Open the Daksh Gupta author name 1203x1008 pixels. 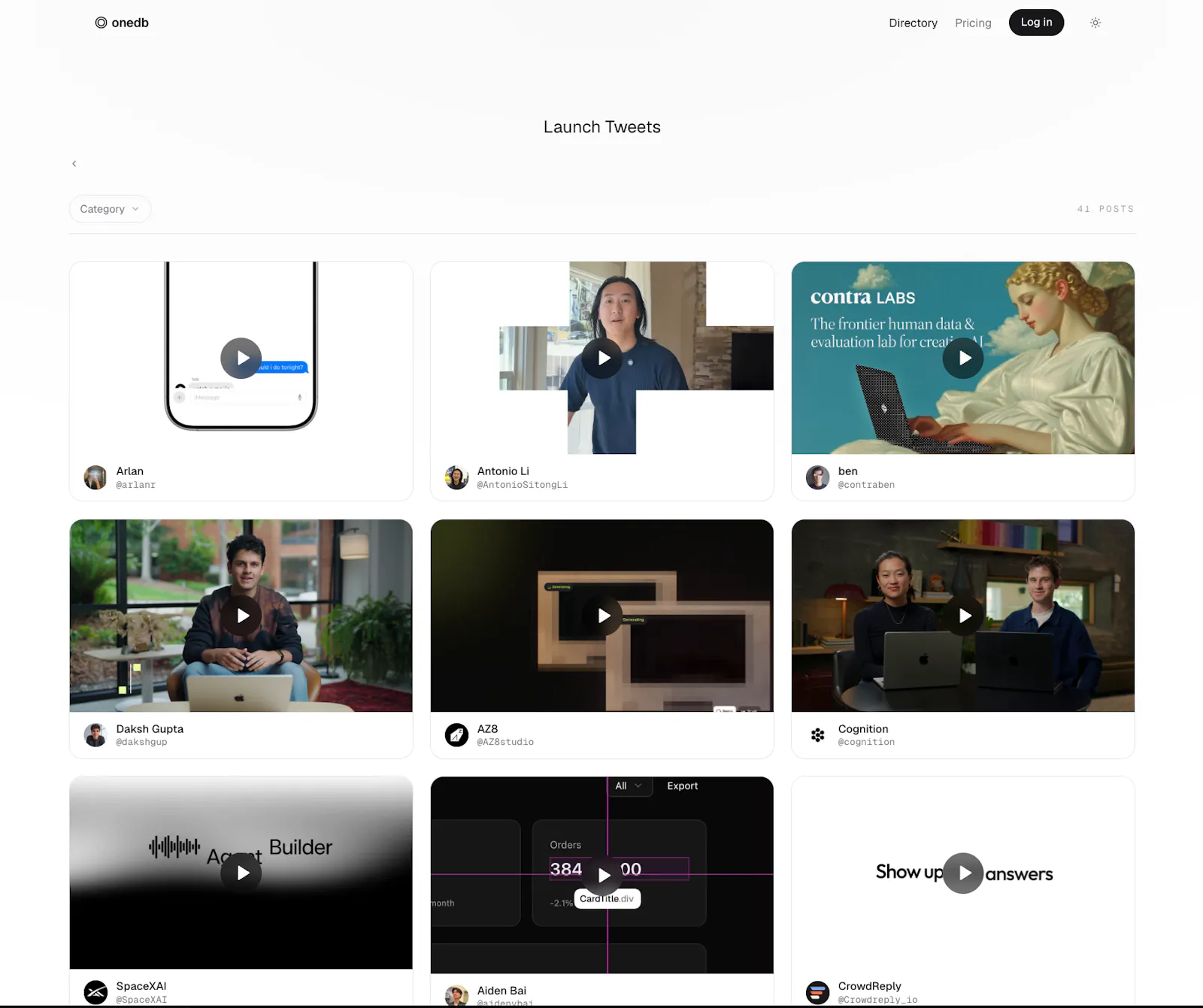click(x=150, y=729)
